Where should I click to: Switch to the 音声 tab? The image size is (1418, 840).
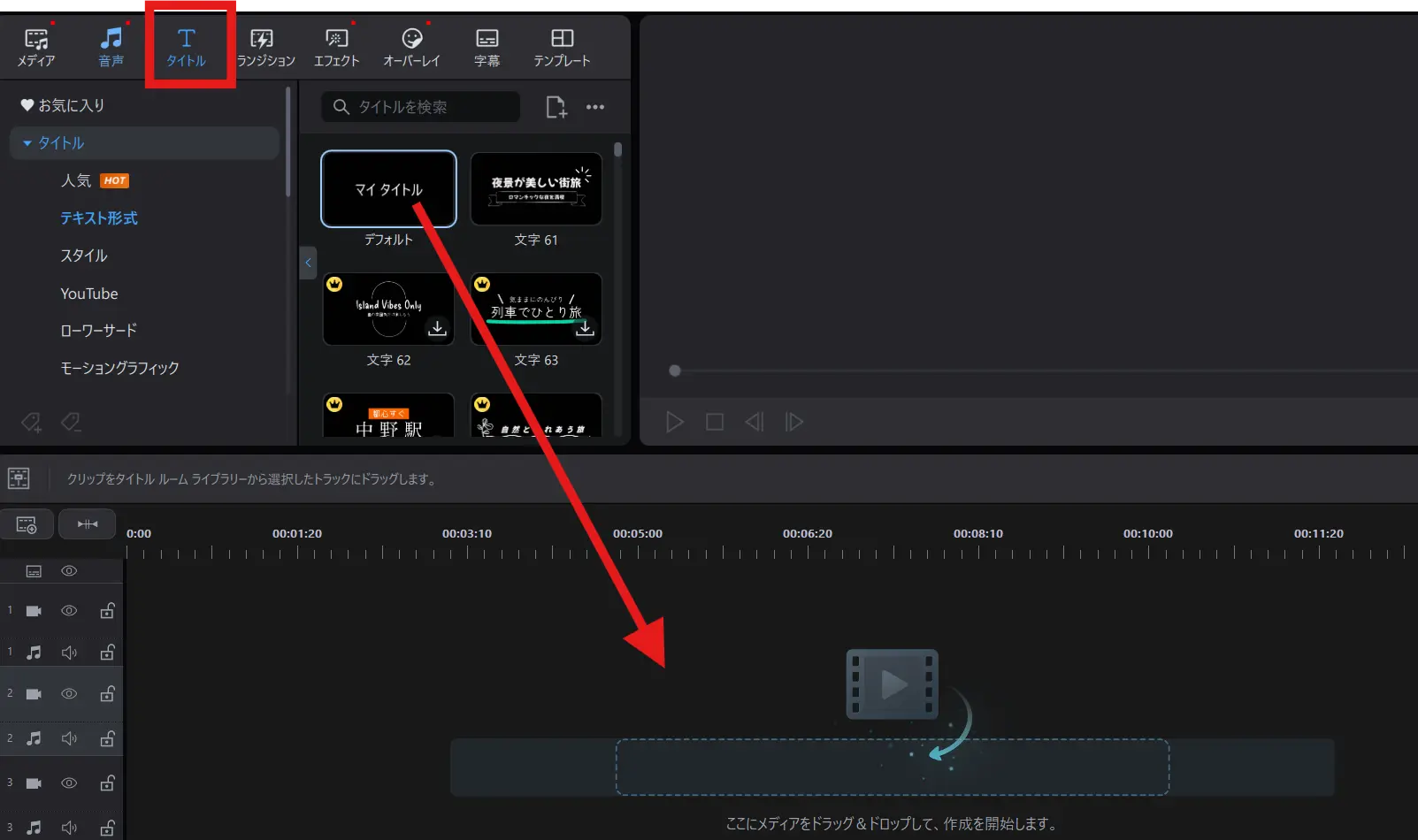coord(111,48)
